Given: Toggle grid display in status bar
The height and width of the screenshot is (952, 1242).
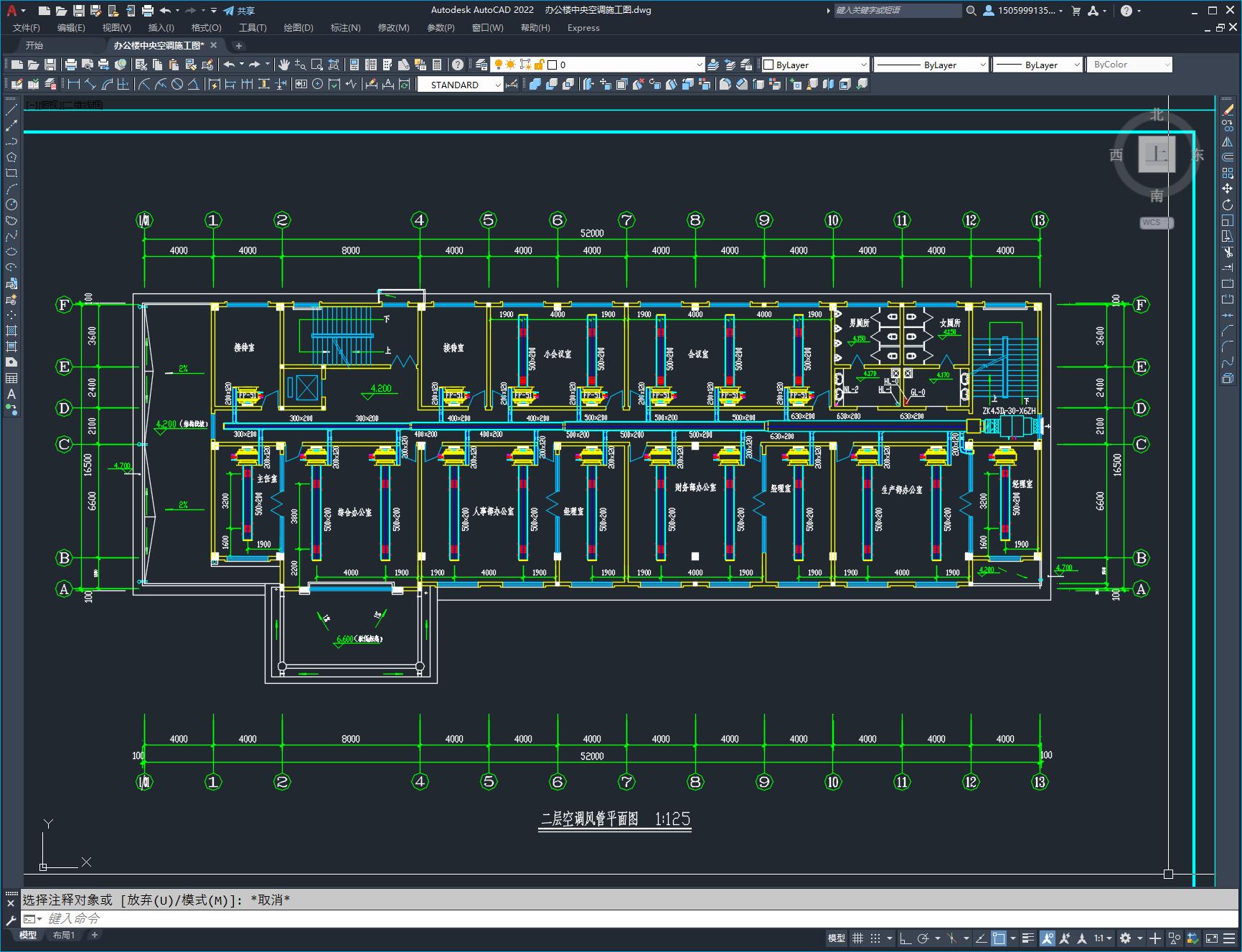Looking at the screenshot, I should coord(857,938).
